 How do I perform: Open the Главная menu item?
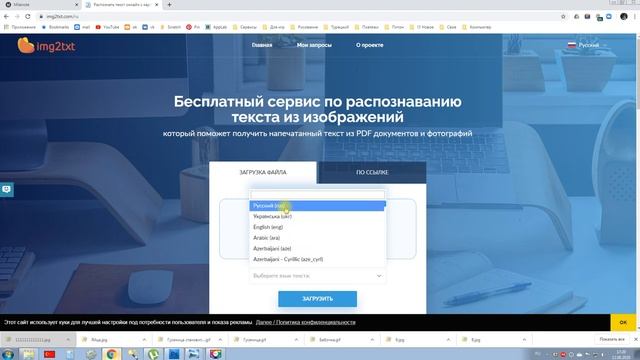(x=262, y=45)
